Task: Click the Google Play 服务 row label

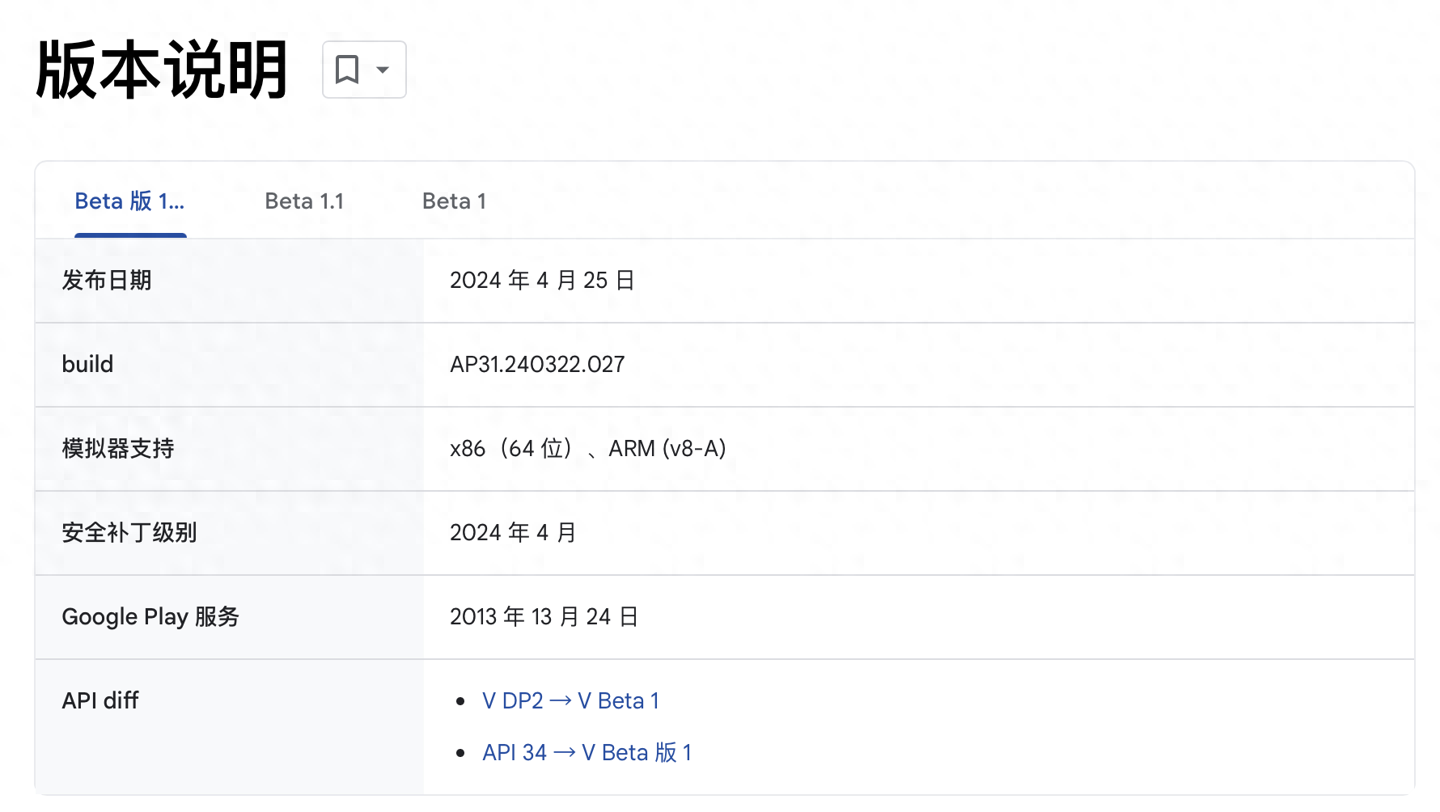Action: 151,617
